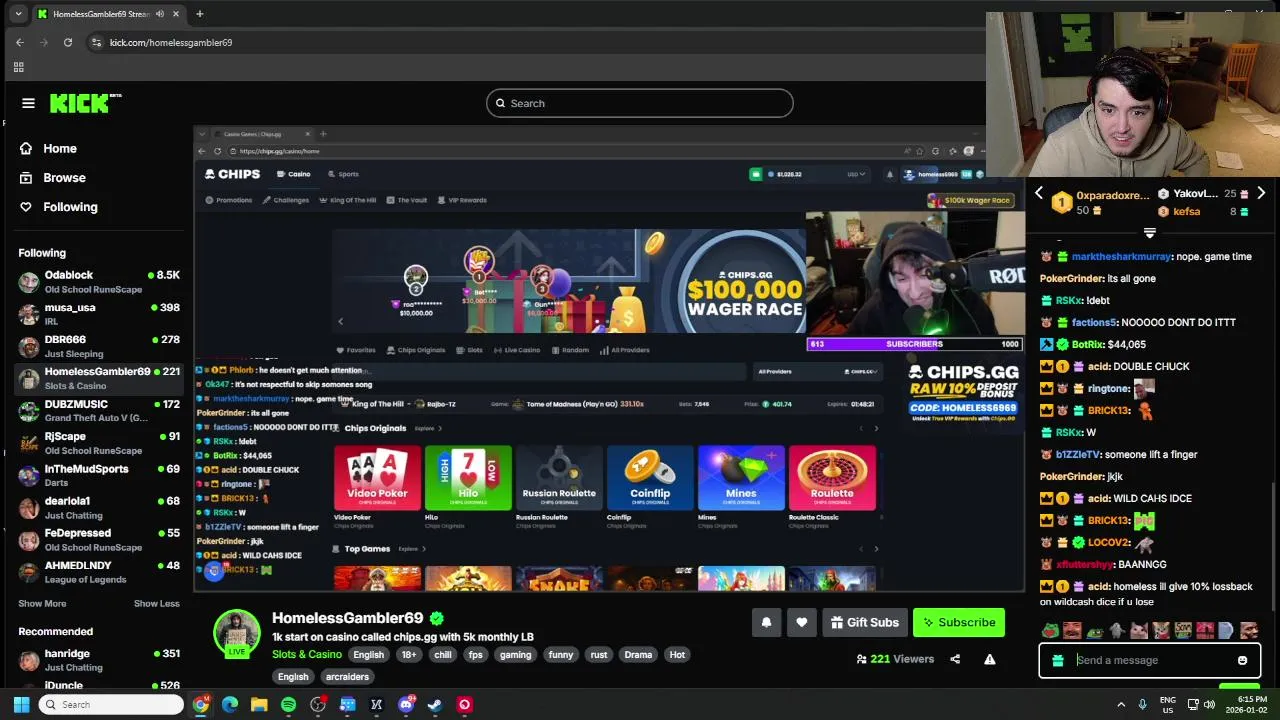Report stream using the warning triangle icon
This screenshot has height=720, width=1280.
(989, 659)
